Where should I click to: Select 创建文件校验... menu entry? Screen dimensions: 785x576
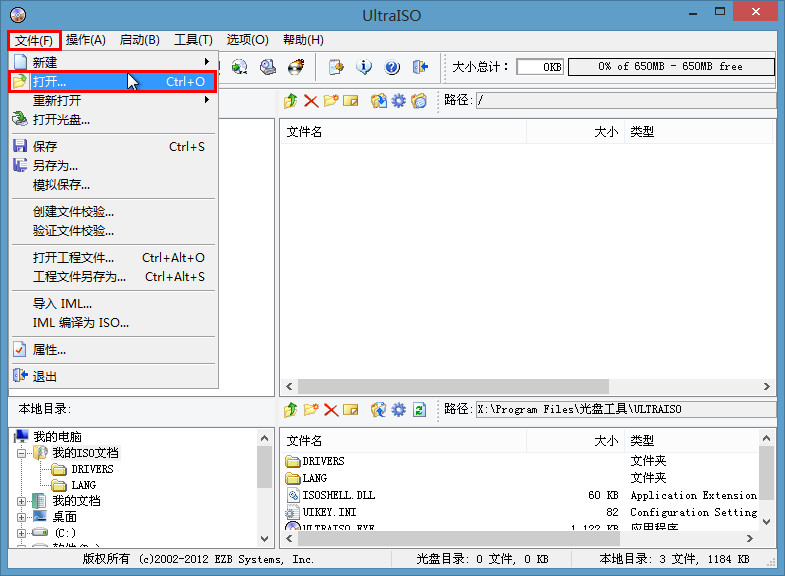click(113, 212)
